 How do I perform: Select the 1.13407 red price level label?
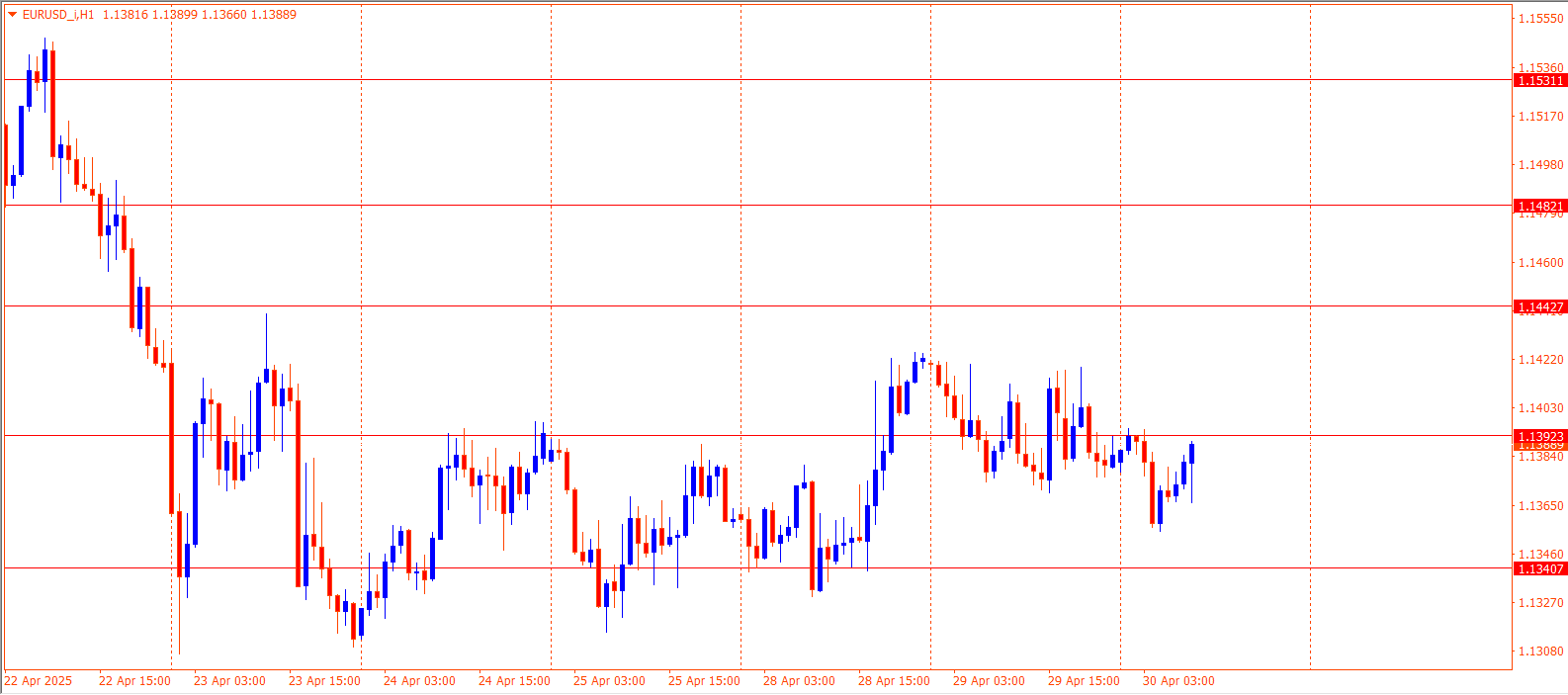(x=1540, y=568)
